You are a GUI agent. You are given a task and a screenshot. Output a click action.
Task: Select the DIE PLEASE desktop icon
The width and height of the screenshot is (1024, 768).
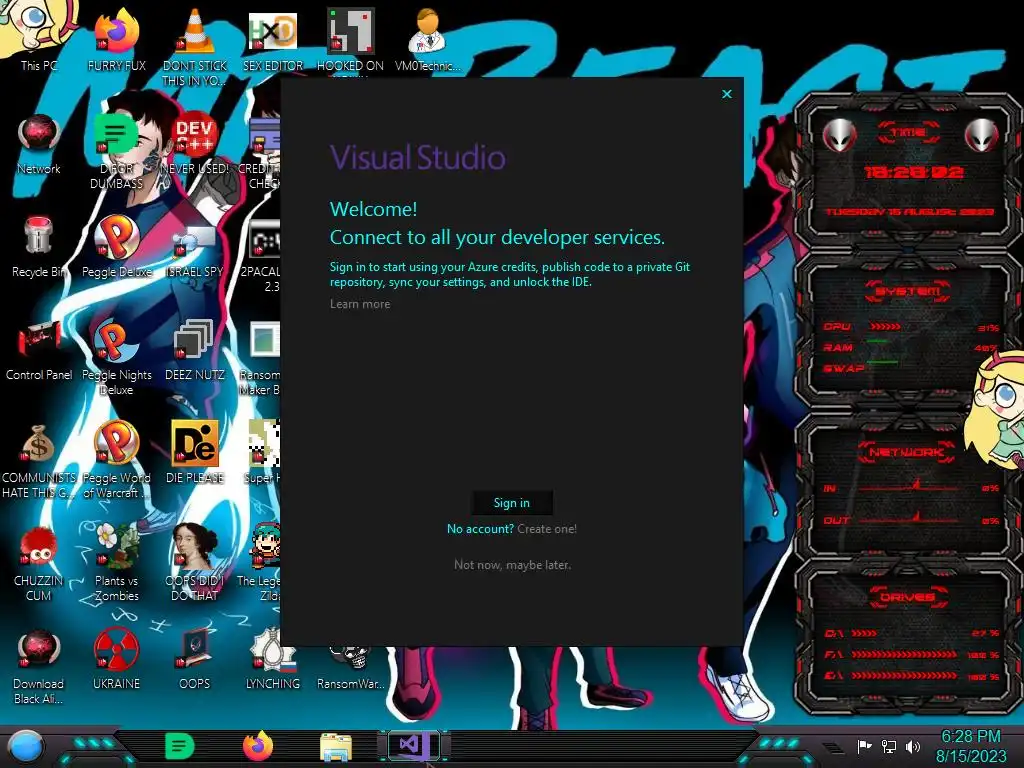(195, 452)
